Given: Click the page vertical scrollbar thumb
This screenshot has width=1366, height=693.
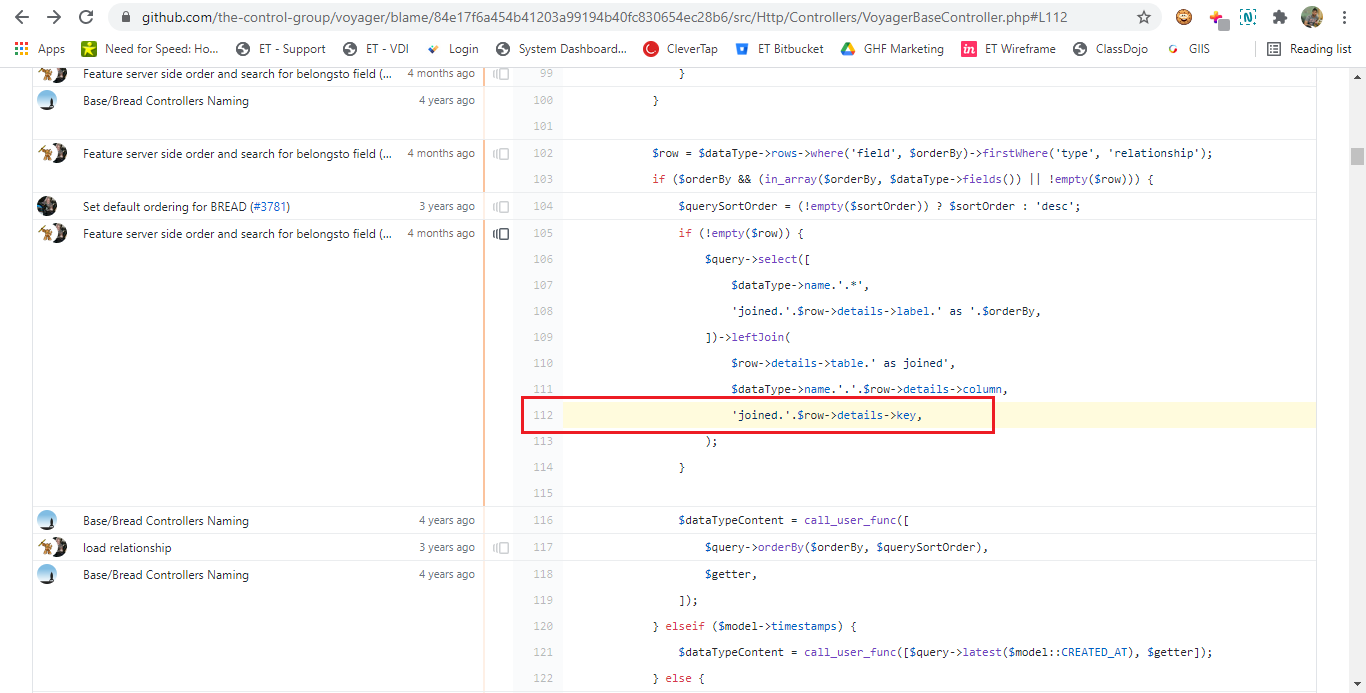Looking at the screenshot, I should pyautogui.click(x=1357, y=156).
